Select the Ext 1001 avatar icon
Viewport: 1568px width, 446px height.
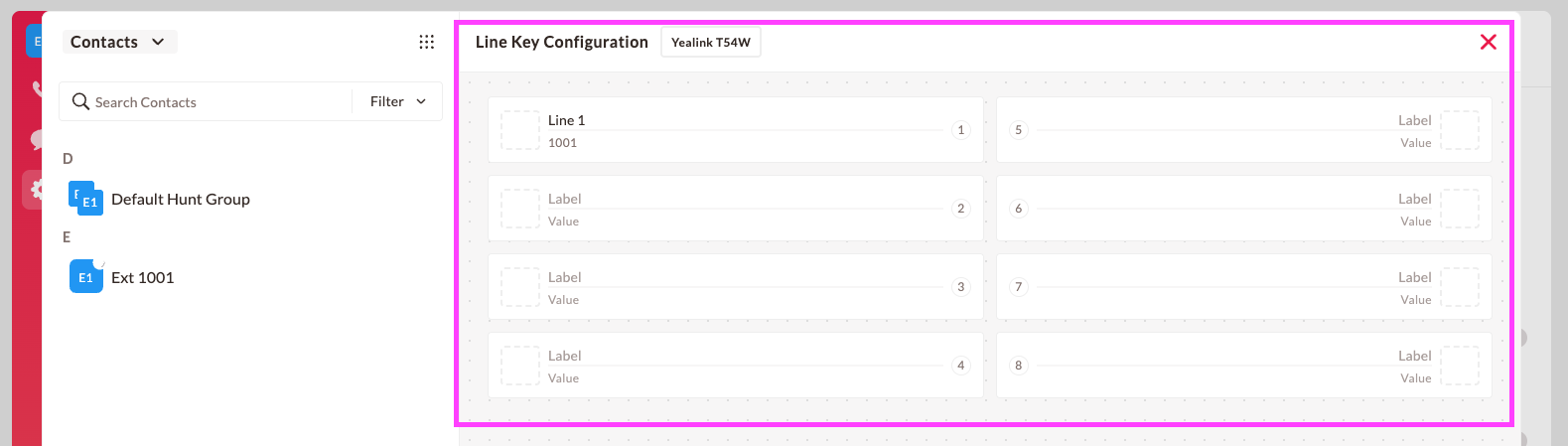coord(85,277)
